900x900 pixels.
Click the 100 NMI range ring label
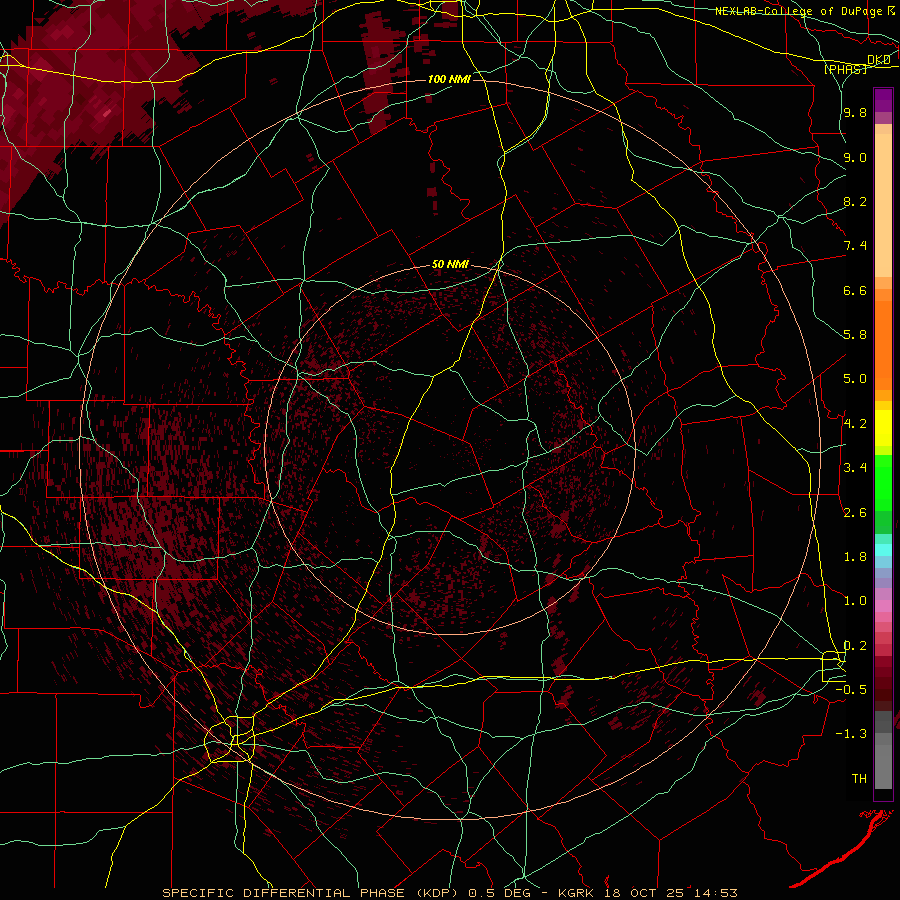tap(449, 79)
